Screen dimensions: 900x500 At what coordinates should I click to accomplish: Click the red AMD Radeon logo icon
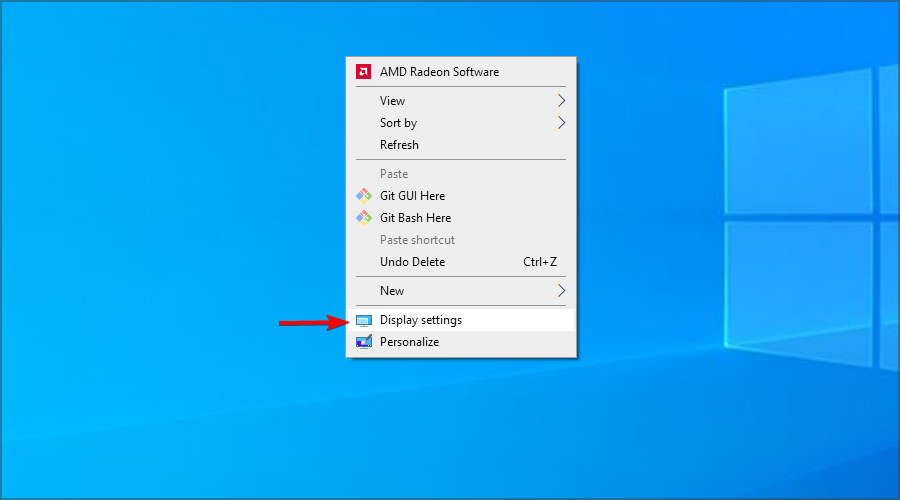[363, 72]
